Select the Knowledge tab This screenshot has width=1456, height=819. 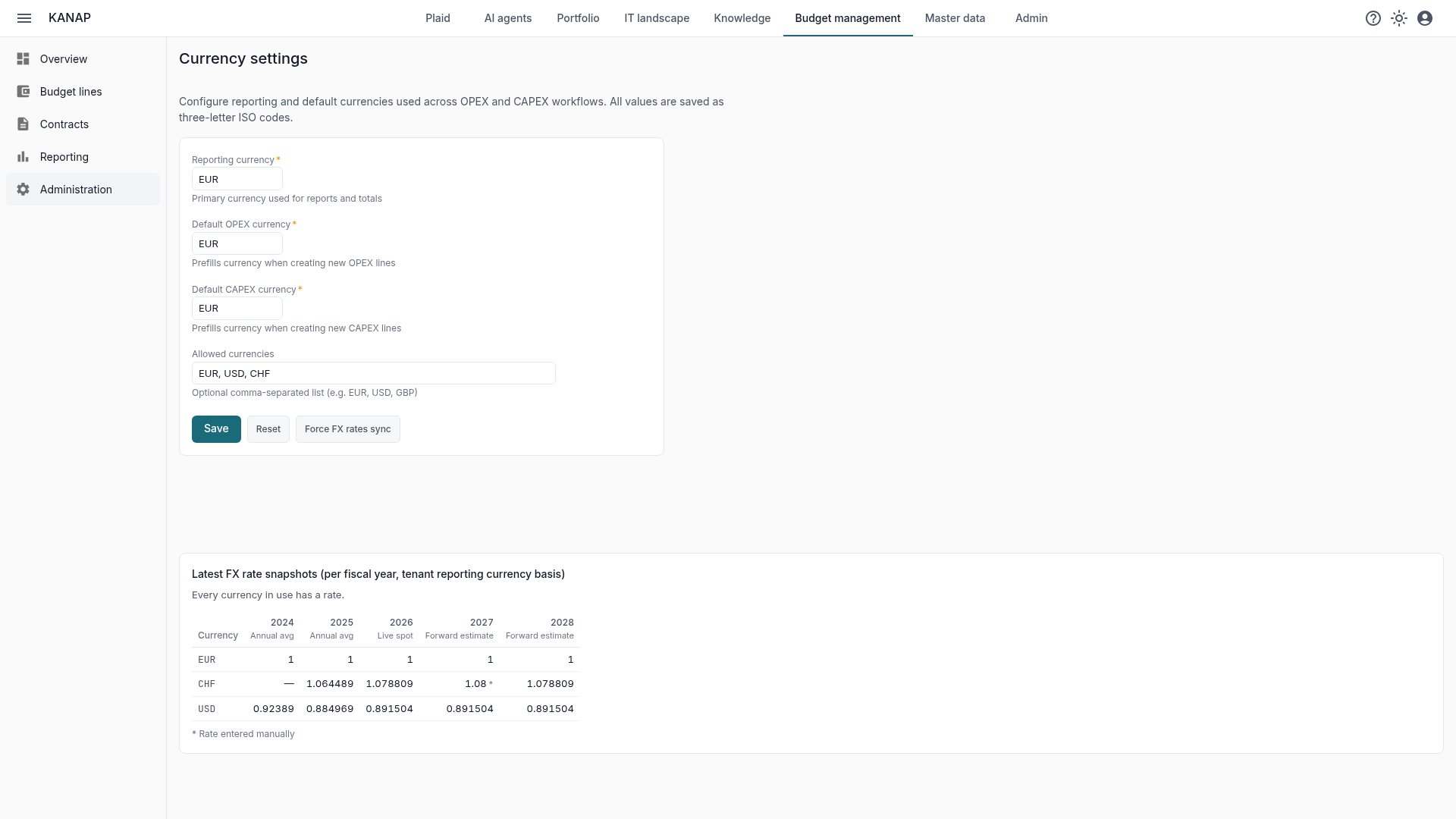tap(742, 18)
